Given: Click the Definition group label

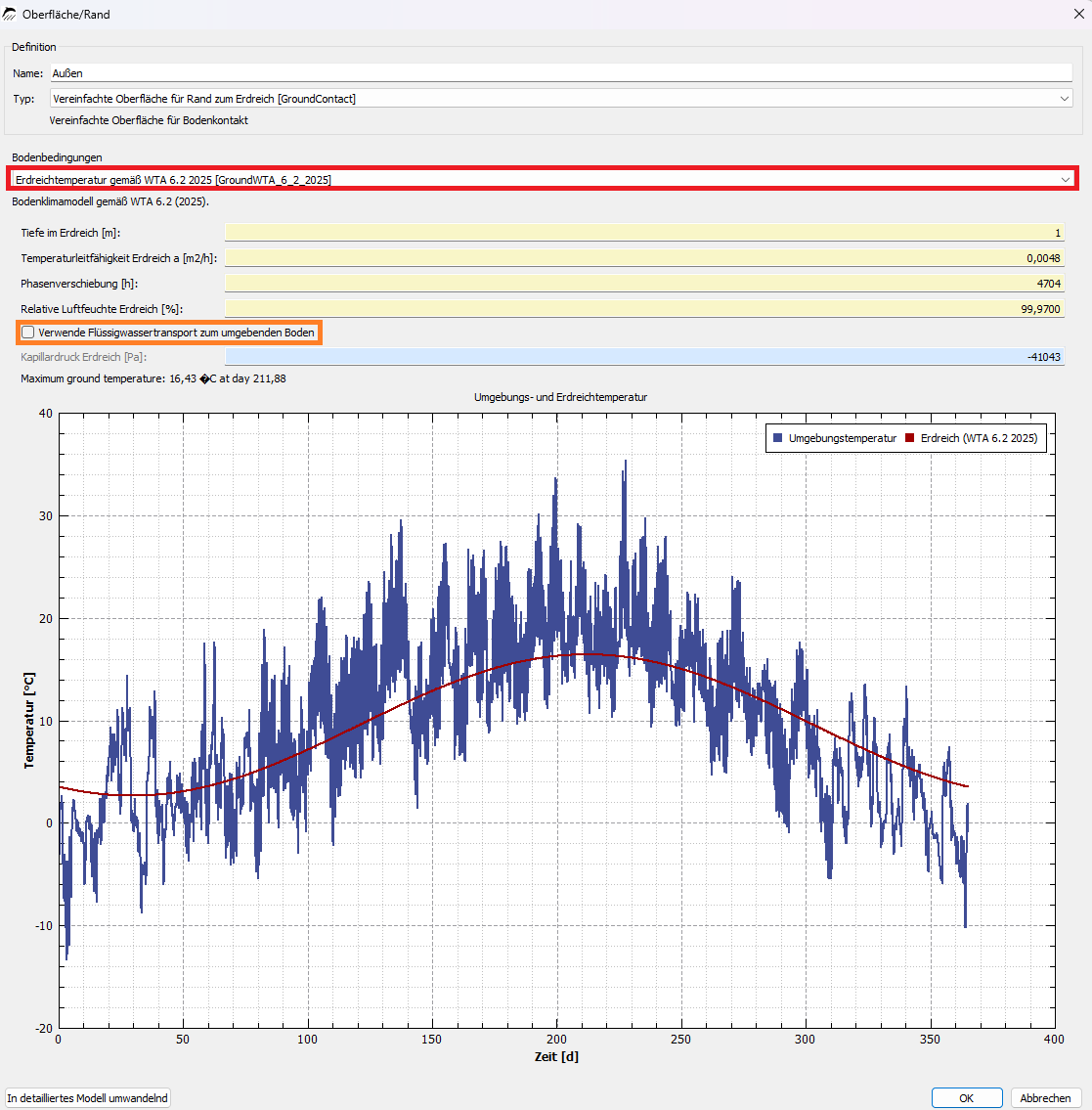Looking at the screenshot, I should click(x=34, y=47).
